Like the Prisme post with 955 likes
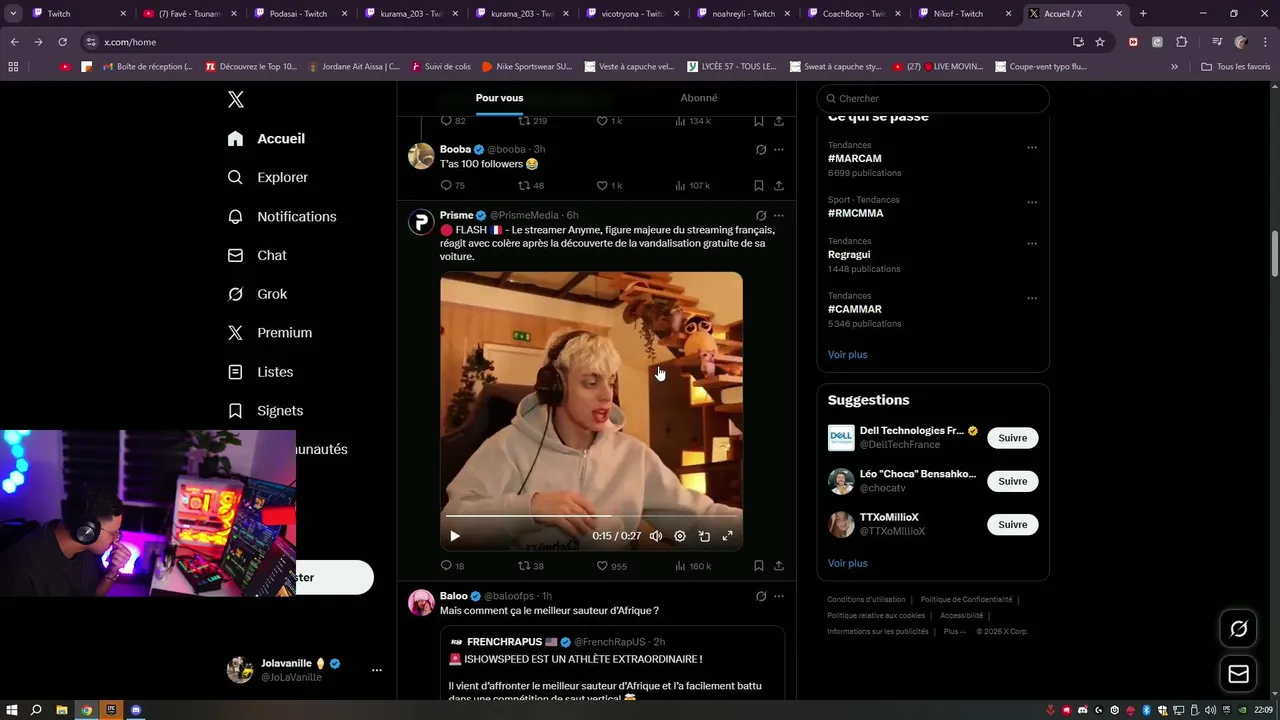 pyautogui.click(x=602, y=566)
